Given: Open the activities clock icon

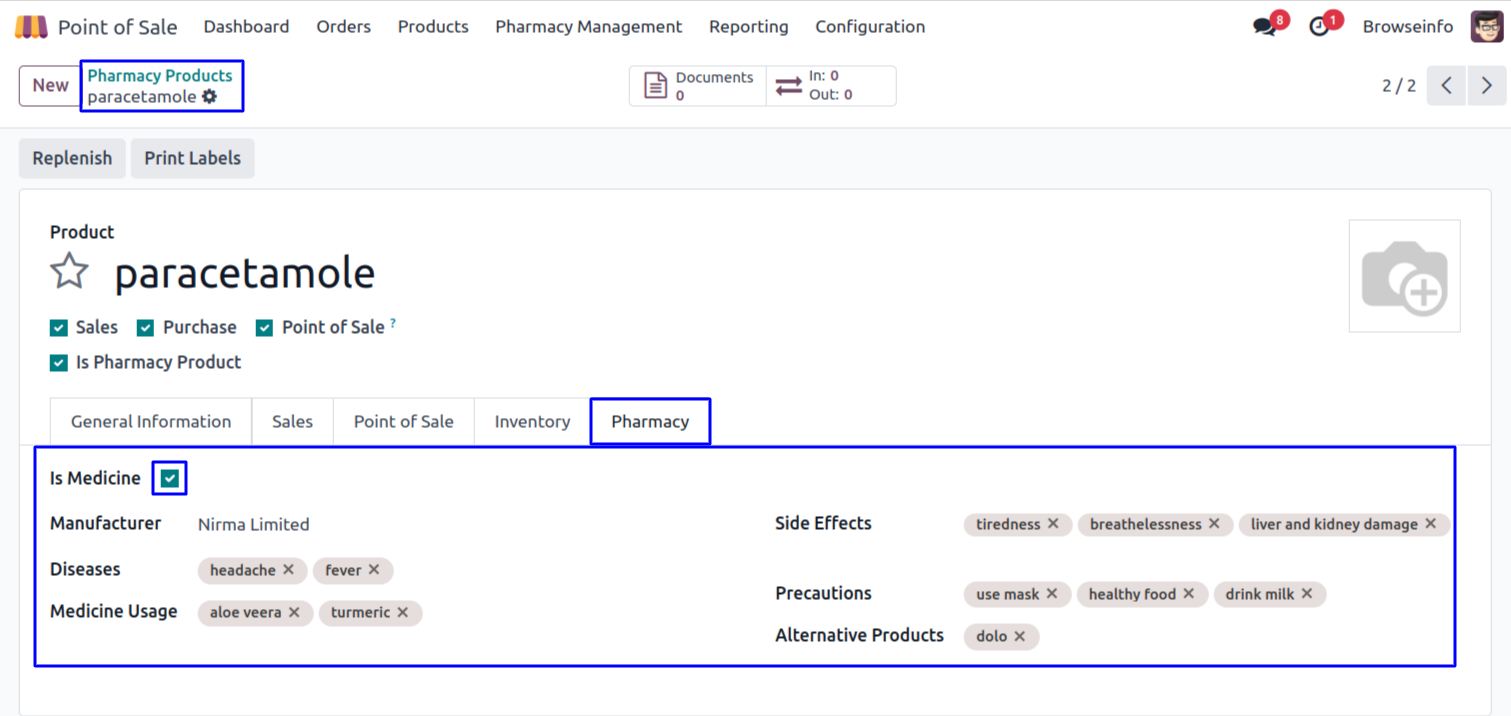Looking at the screenshot, I should coord(1320,27).
